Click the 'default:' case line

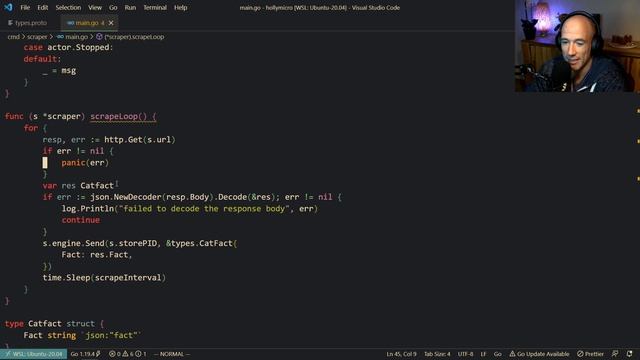tap(42, 59)
